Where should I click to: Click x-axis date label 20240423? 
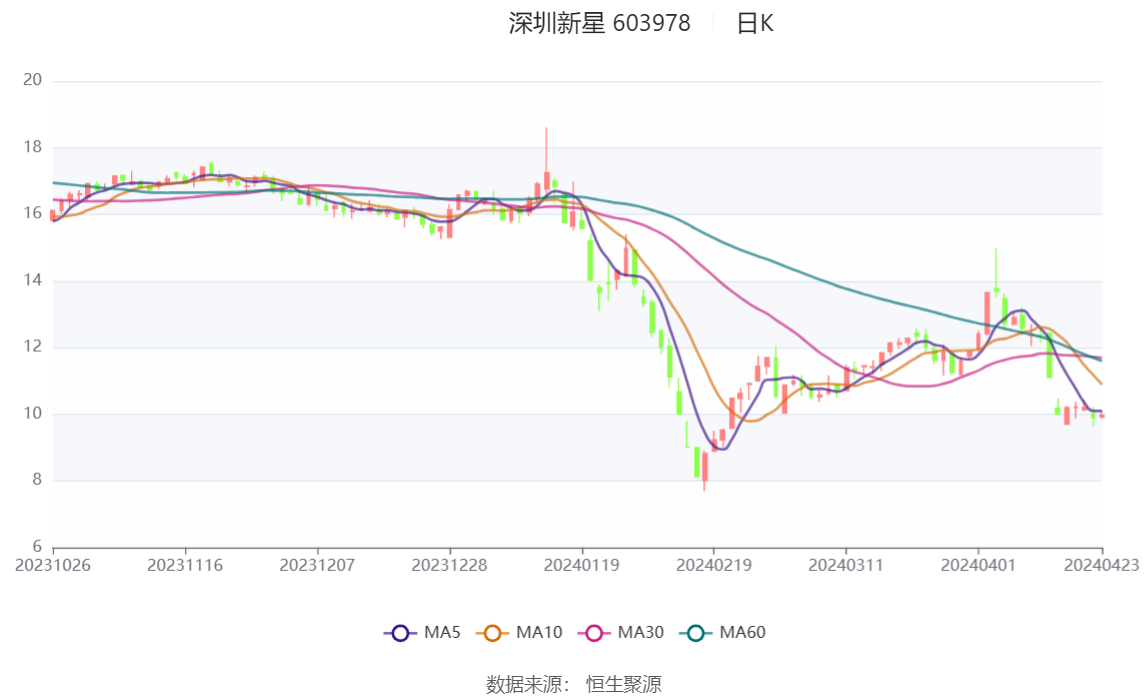pos(1102,566)
